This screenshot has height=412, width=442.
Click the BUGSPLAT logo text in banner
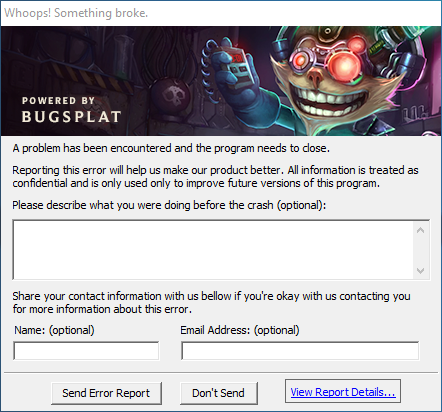click(71, 117)
